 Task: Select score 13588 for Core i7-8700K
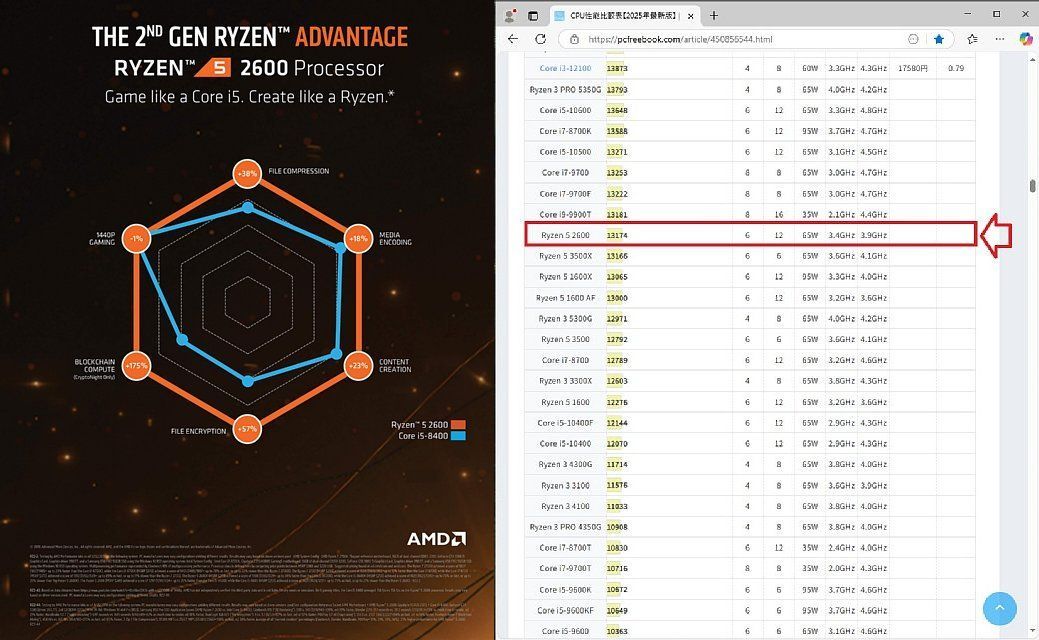tap(617, 131)
